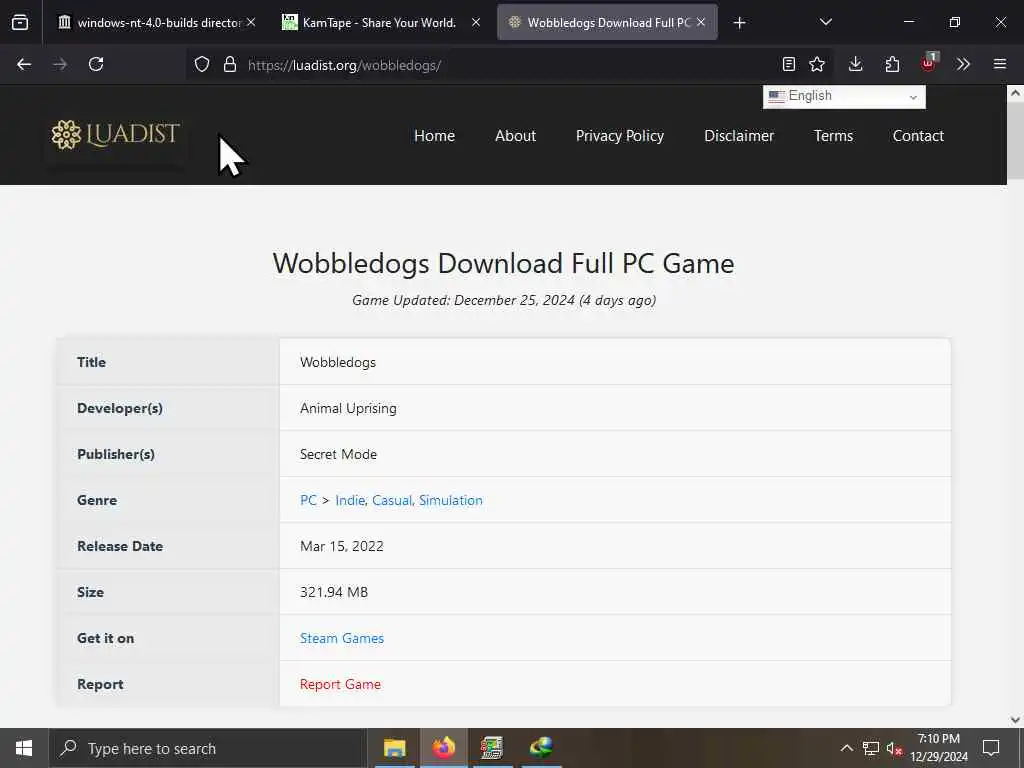Bookmark this page with star
Viewport: 1024px width, 768px height.
pos(817,64)
